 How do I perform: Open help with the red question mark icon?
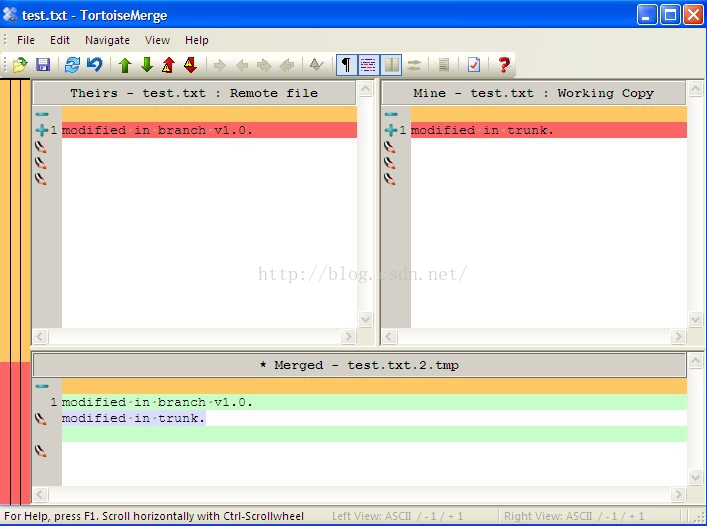[504, 65]
